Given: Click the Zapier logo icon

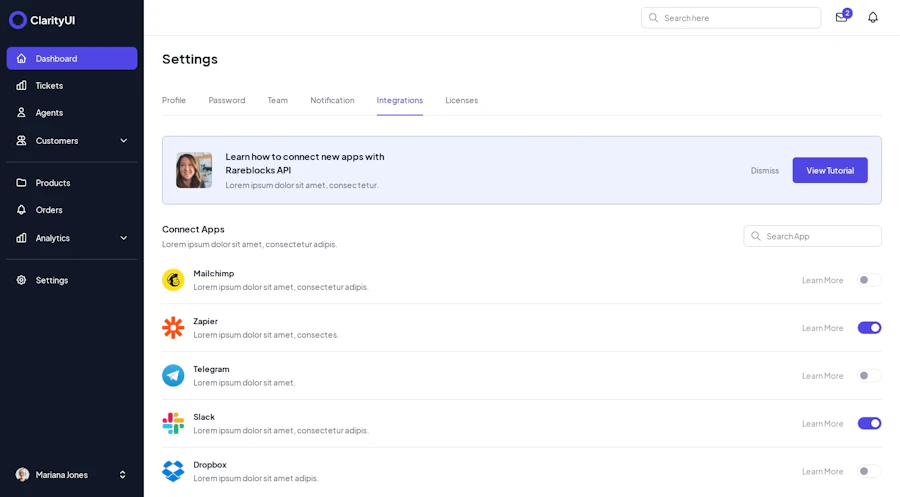Looking at the screenshot, I should point(173,328).
